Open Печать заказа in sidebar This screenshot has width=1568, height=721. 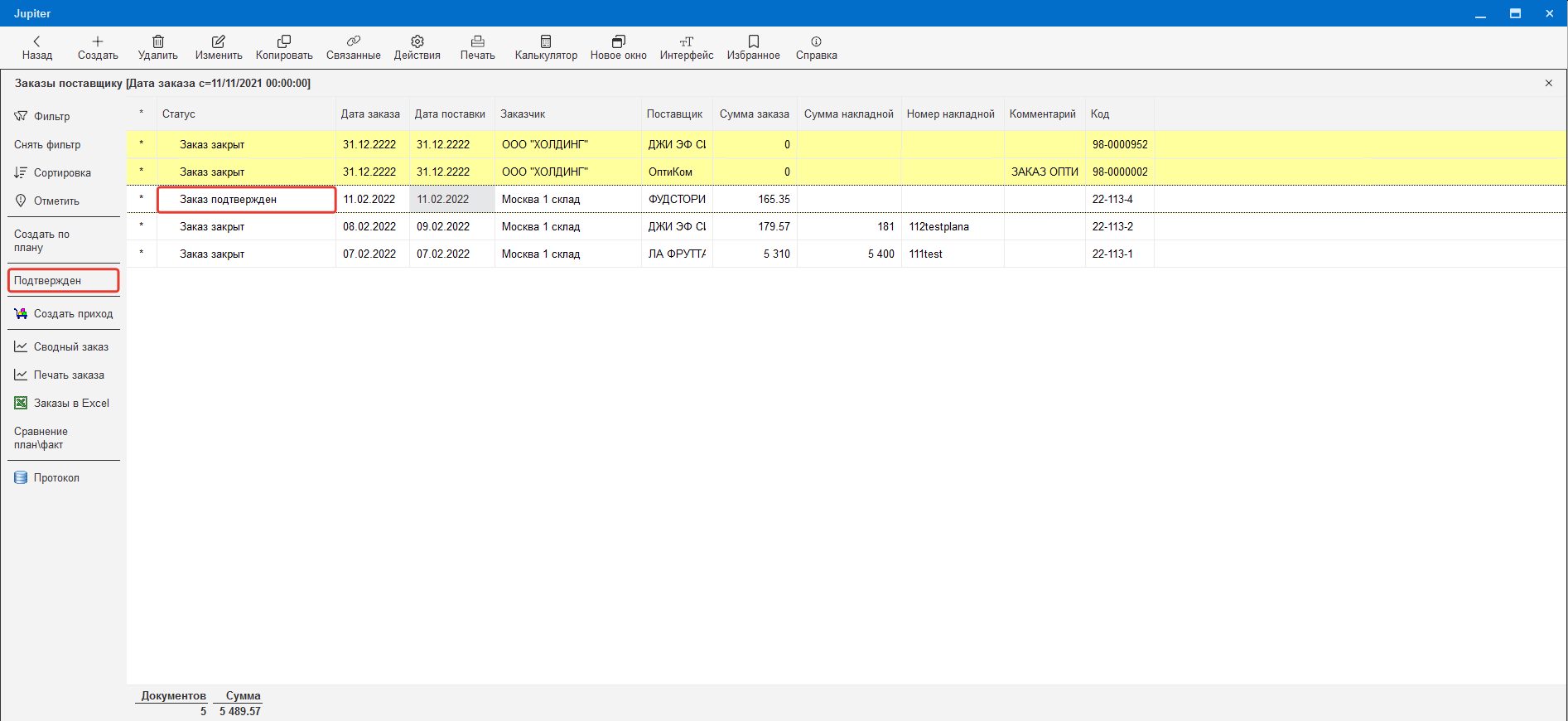[60, 375]
